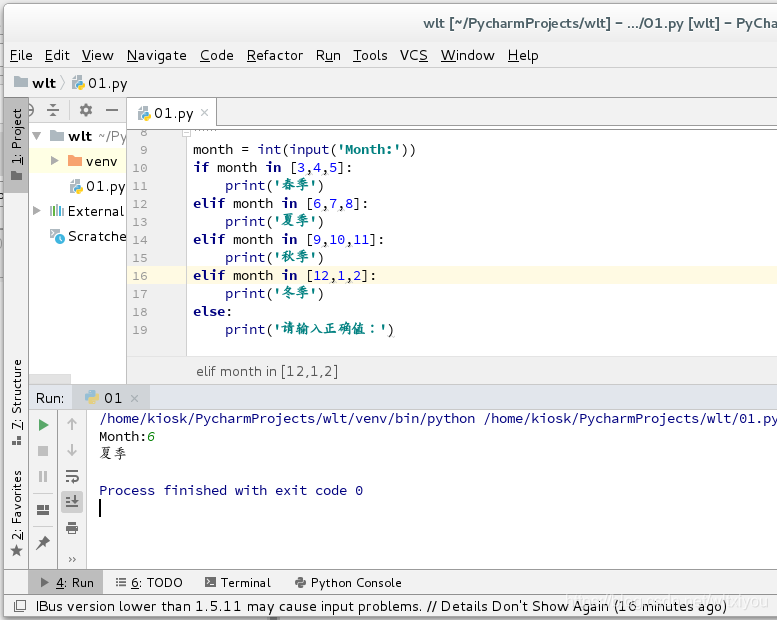Viewport: 777px width, 620px height.
Task: Select Scratches and Consoles item
Action: pos(88,236)
